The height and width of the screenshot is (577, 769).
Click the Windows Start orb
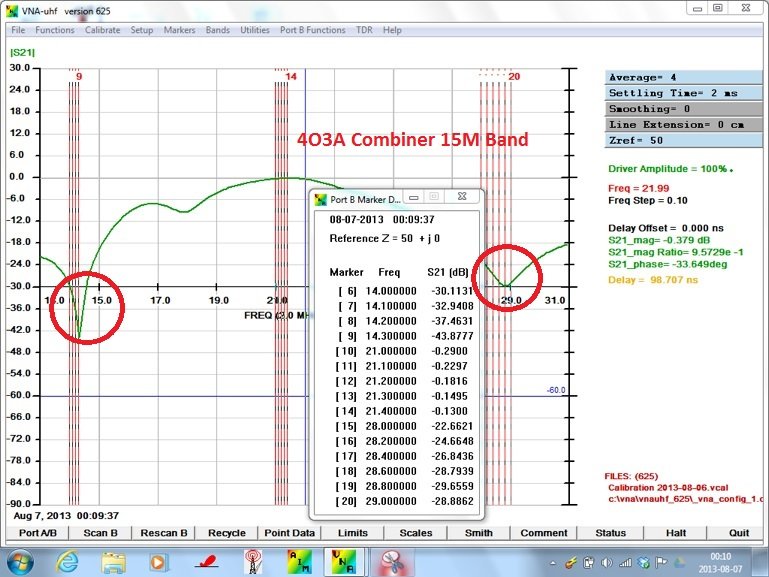coord(21,560)
